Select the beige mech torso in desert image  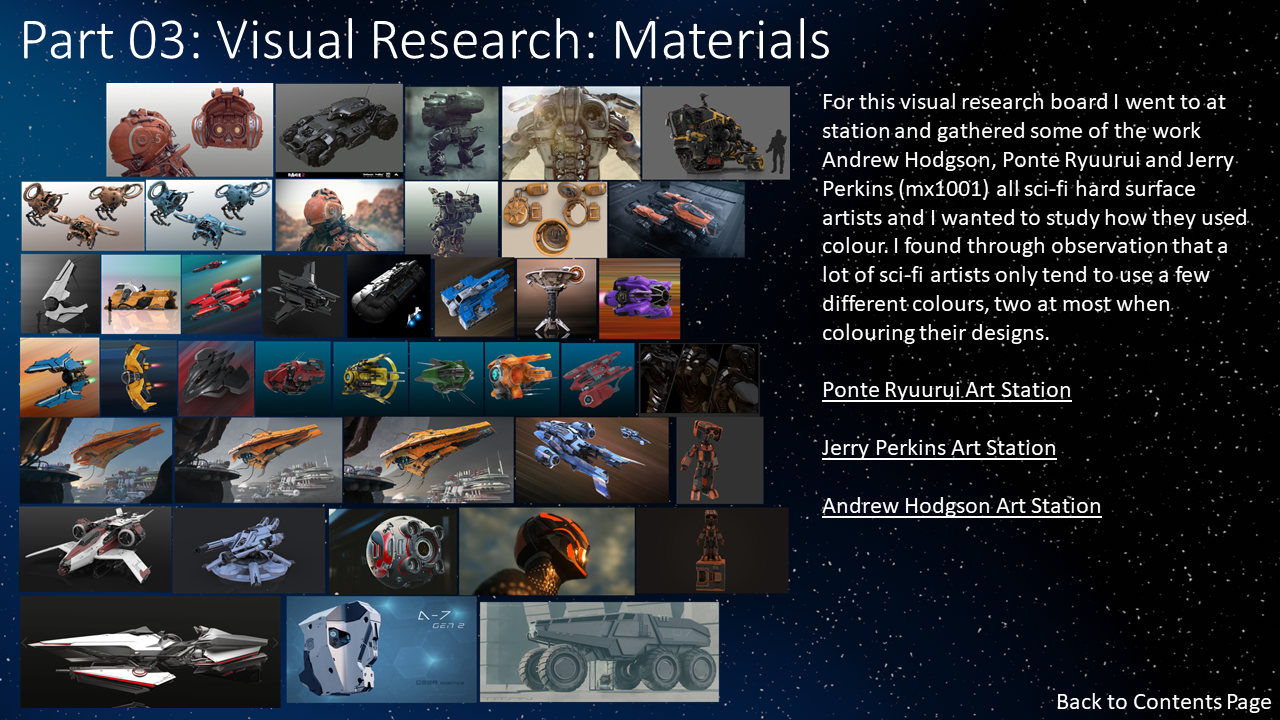pos(571,131)
